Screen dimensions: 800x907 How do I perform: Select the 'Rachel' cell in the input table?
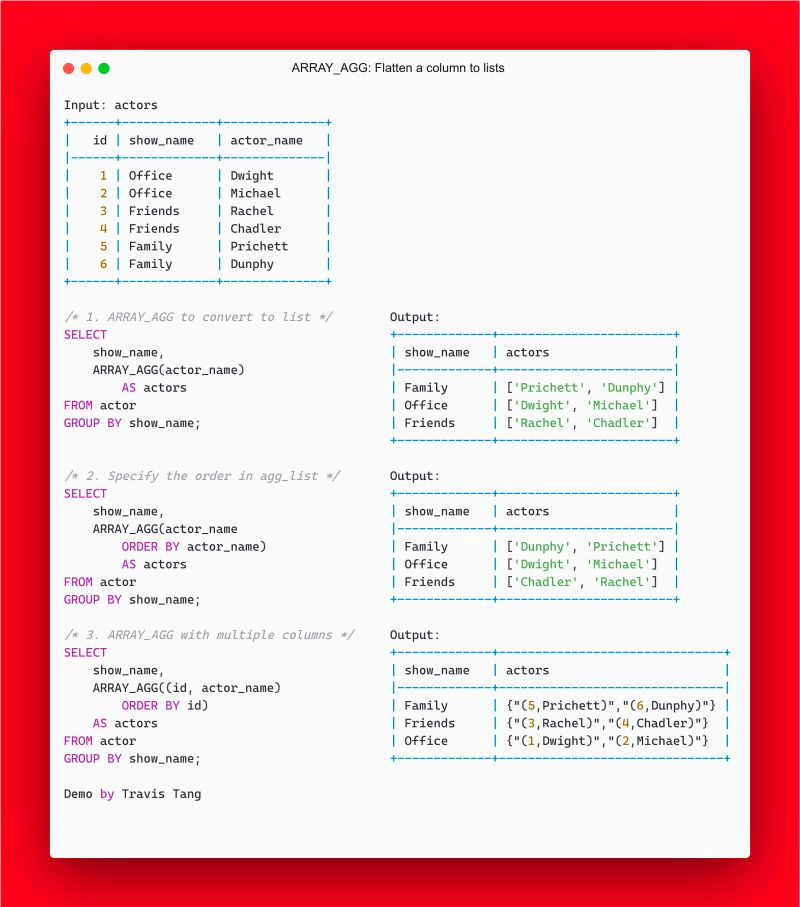(252, 211)
